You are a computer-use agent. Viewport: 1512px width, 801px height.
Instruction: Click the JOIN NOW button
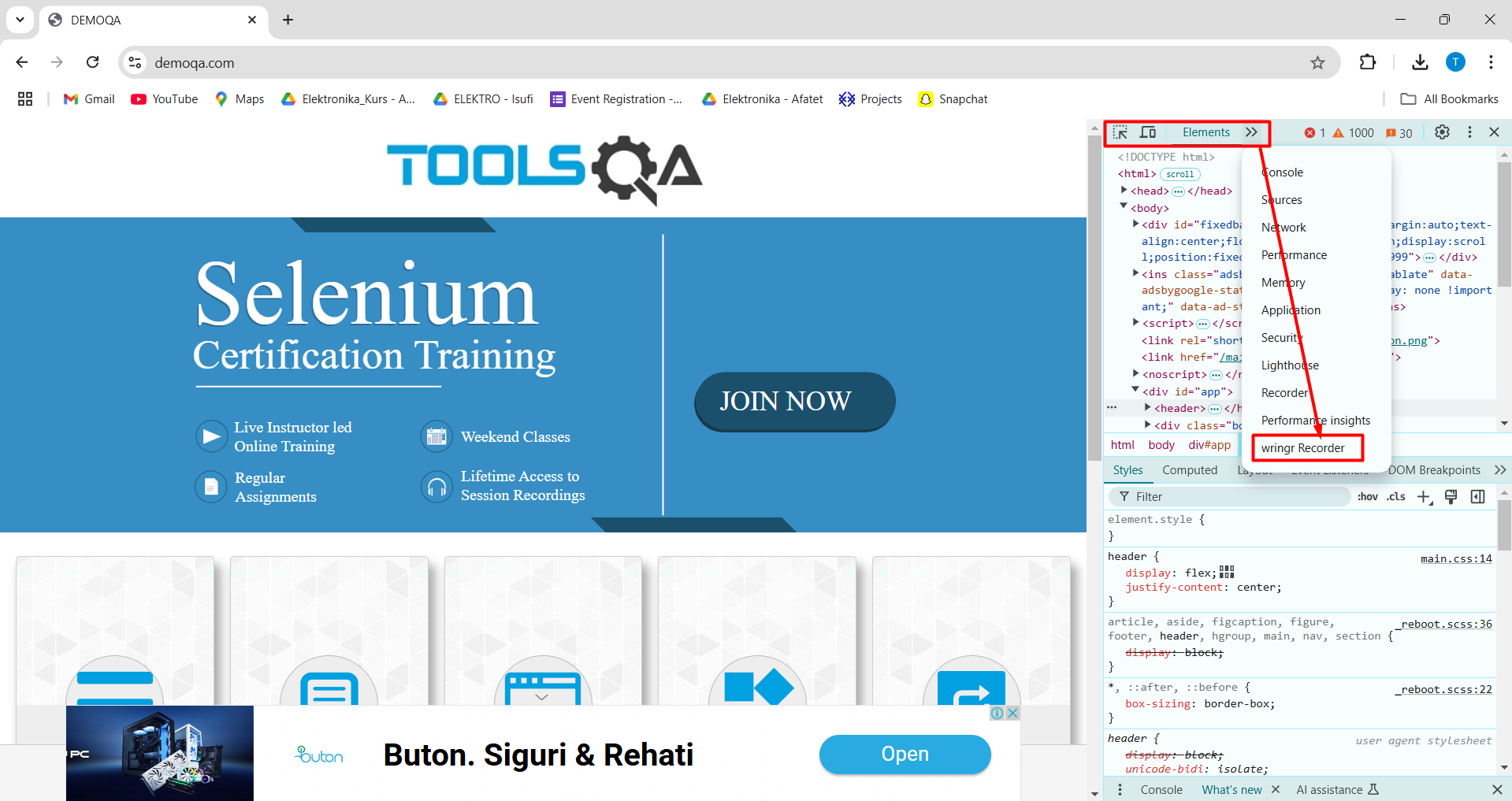(794, 402)
